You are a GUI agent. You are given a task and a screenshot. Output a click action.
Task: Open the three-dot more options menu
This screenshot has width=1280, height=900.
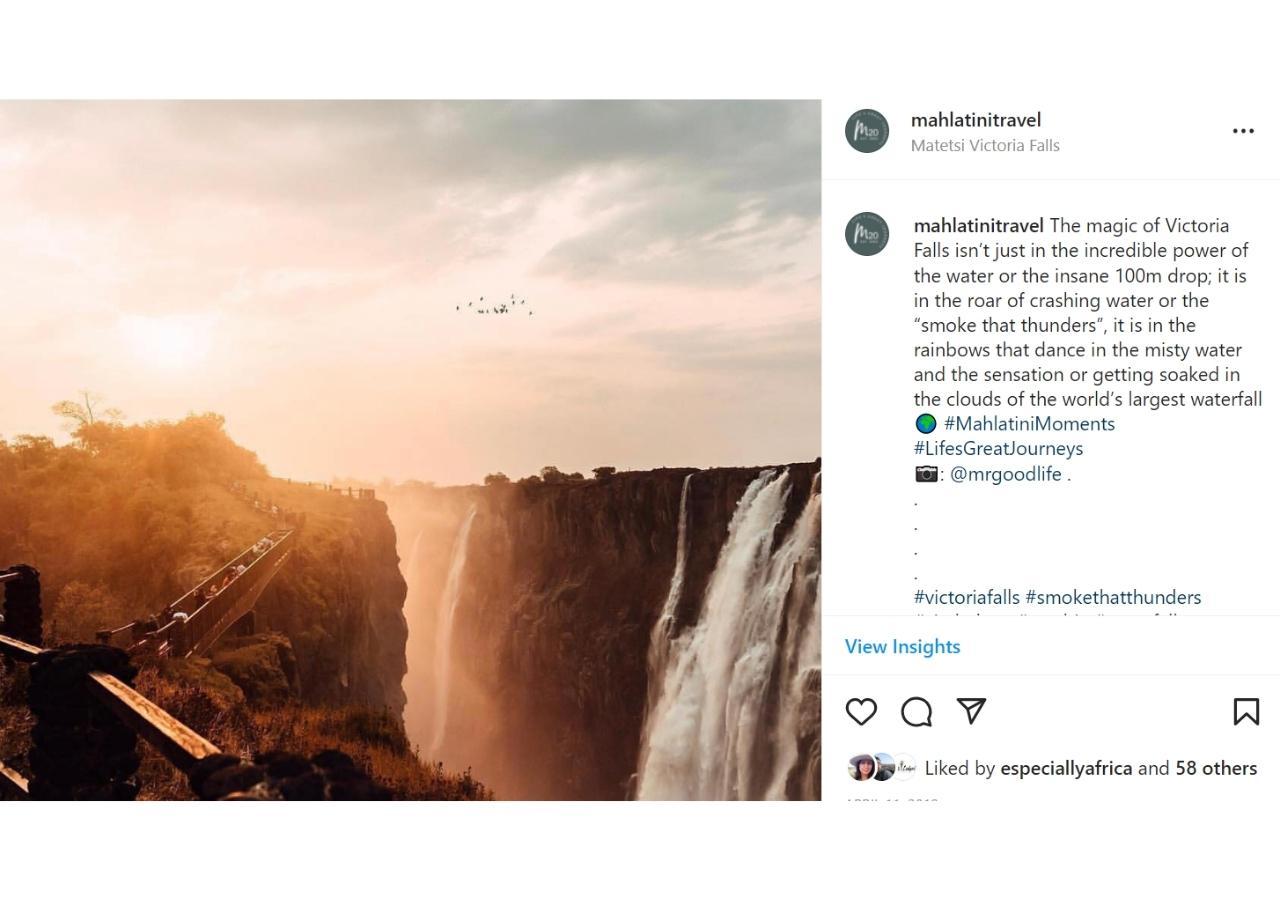(1243, 131)
